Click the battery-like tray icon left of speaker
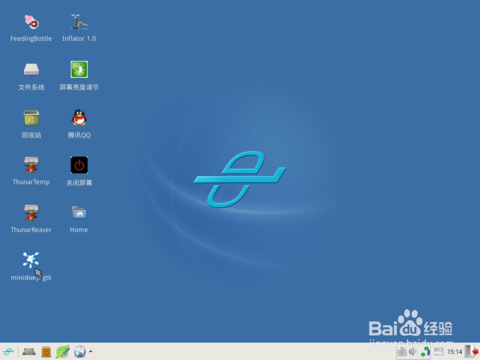 (402, 352)
